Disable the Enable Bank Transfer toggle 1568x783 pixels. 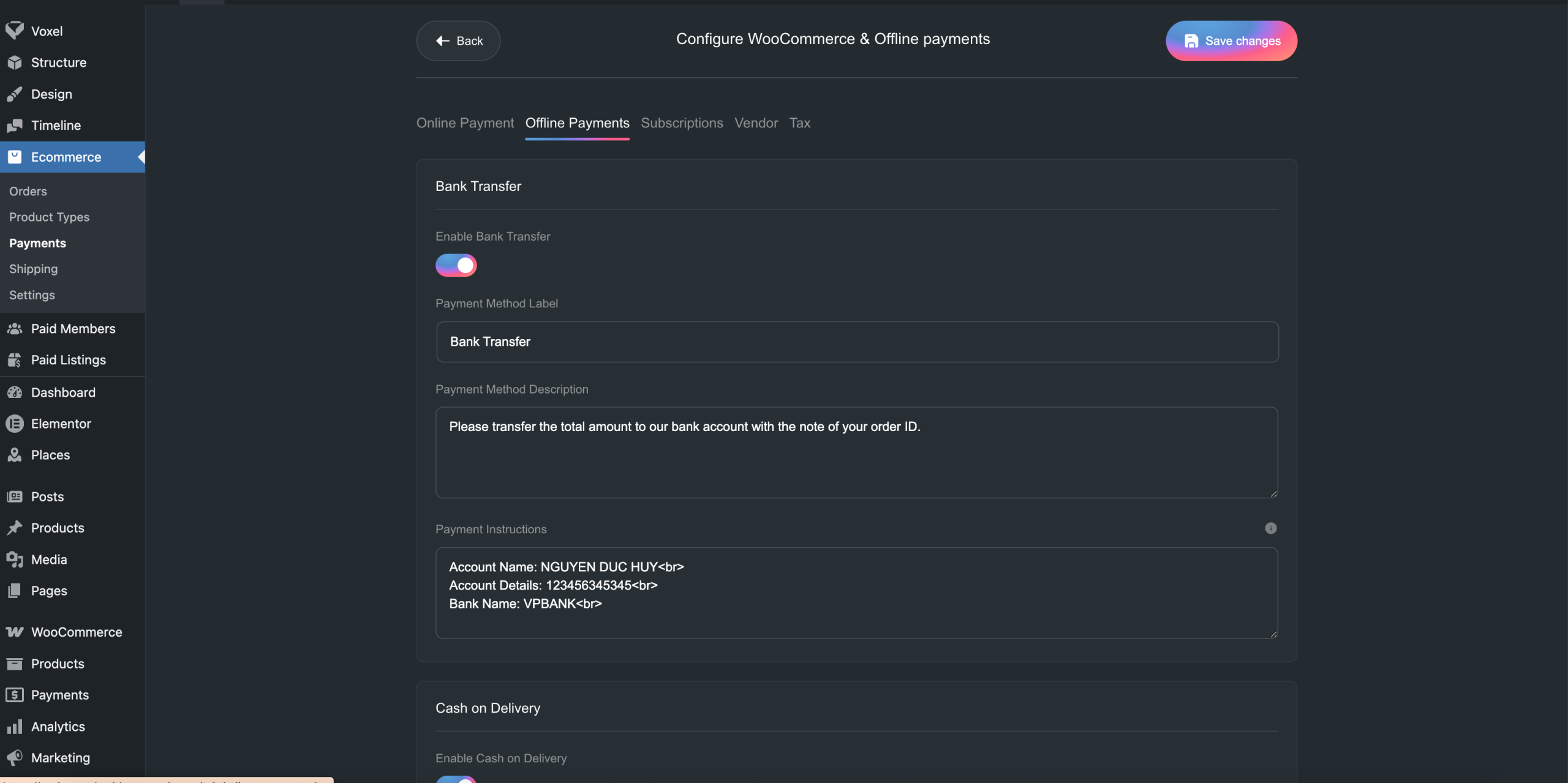pyautogui.click(x=456, y=265)
